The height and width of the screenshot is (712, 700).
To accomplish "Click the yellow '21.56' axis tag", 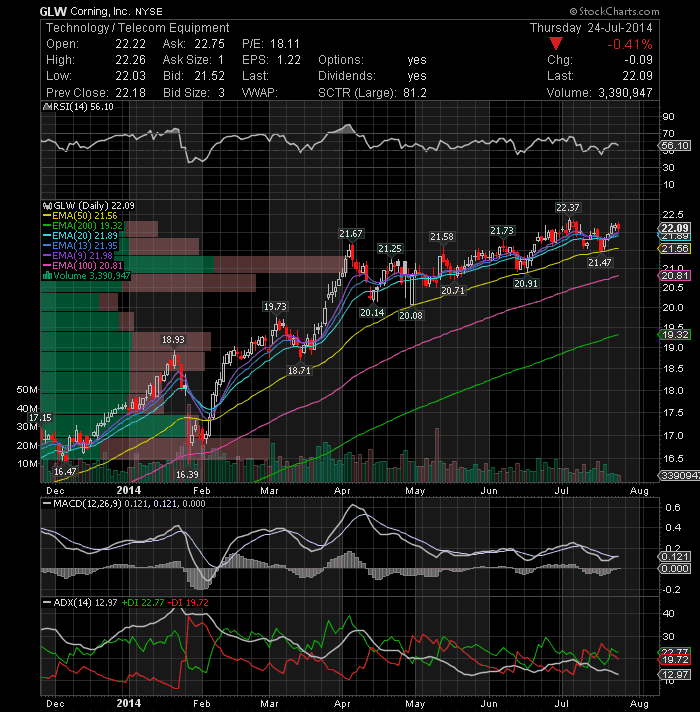I will click(675, 248).
